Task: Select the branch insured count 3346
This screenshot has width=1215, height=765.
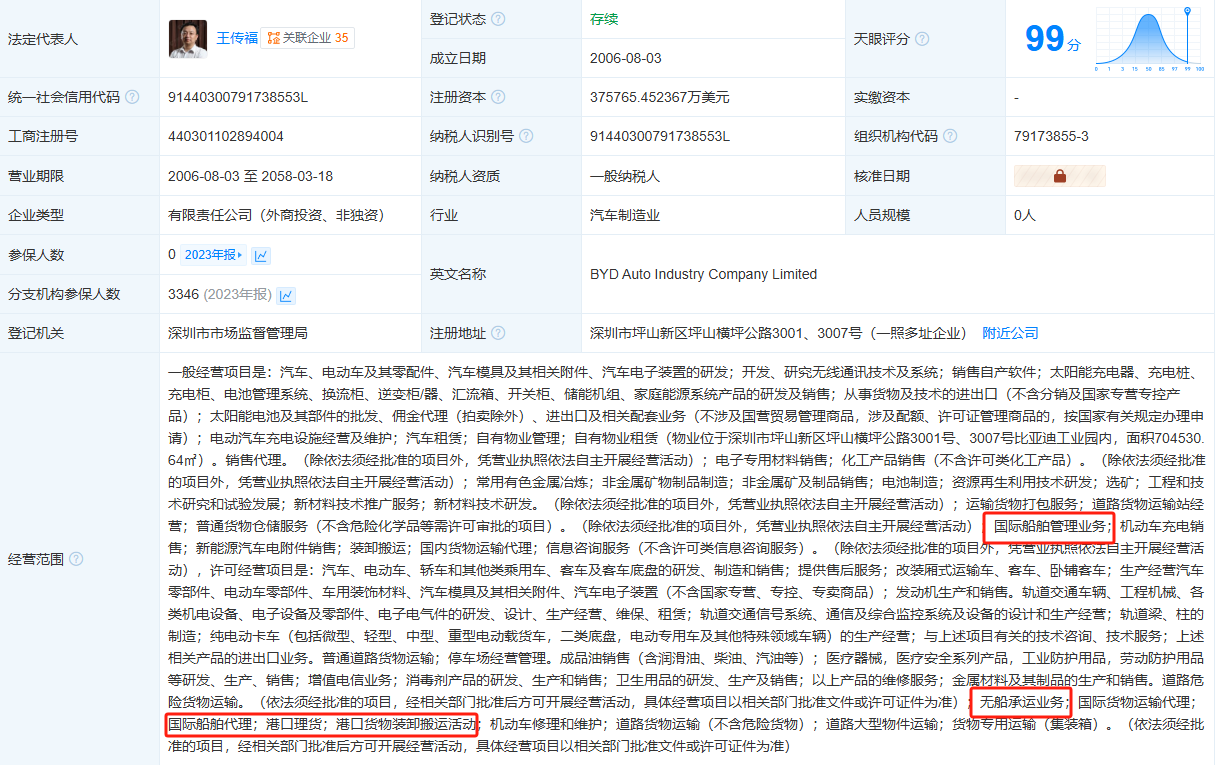Action: [x=184, y=294]
